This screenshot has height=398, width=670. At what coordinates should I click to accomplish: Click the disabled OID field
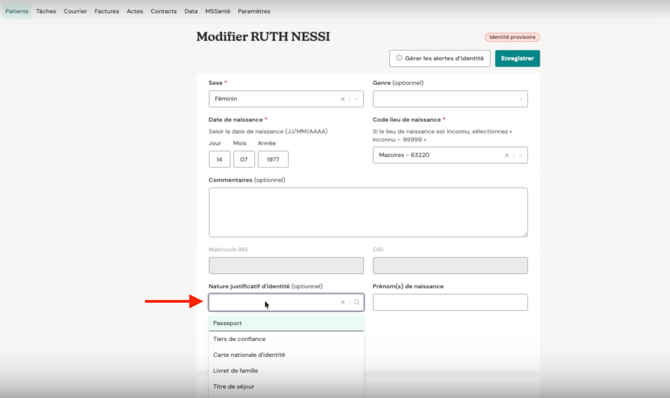pyautogui.click(x=450, y=265)
